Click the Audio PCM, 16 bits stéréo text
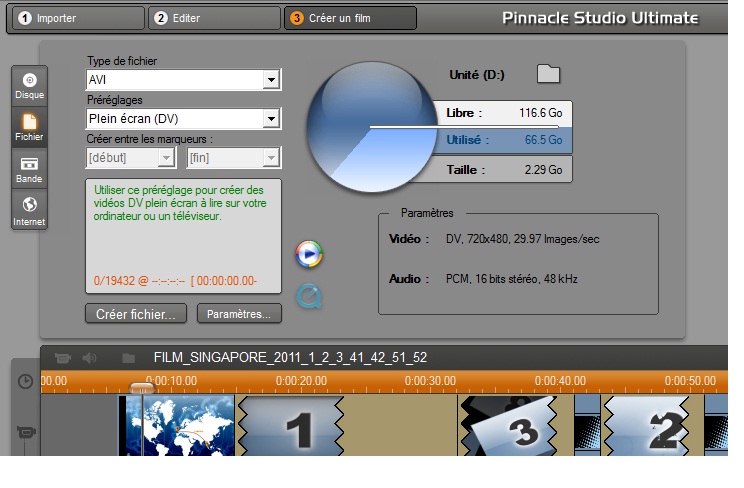Screen dimensions: 744x488 512,279
